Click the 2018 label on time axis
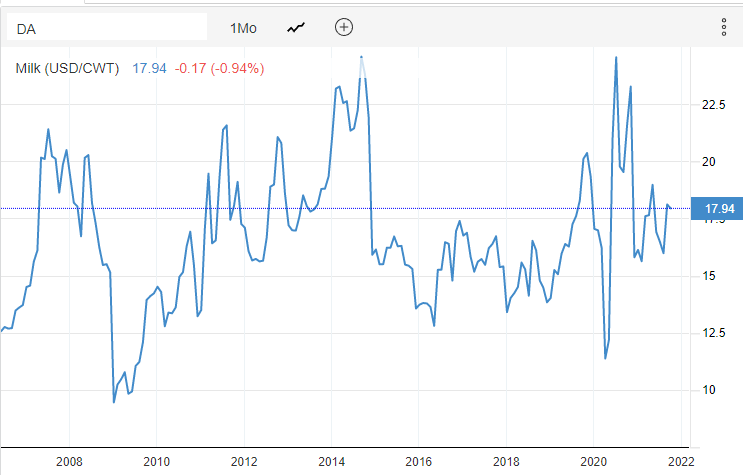743x475 pixels. [x=506, y=461]
